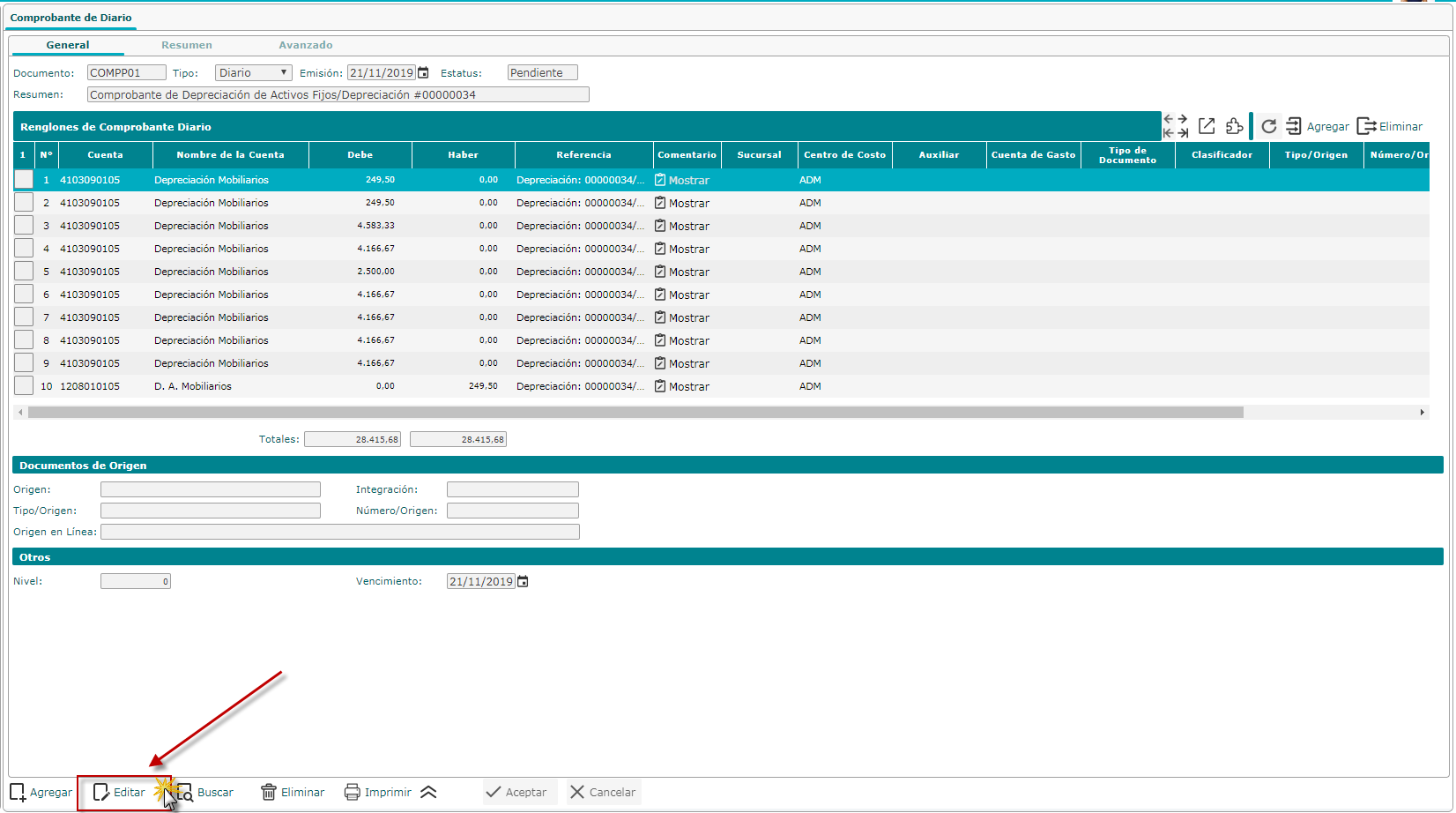Image resolution: width=1456 pixels, height=813 pixels.
Task: Open the Vencimiento date calendar icon
Action: [x=523, y=582]
